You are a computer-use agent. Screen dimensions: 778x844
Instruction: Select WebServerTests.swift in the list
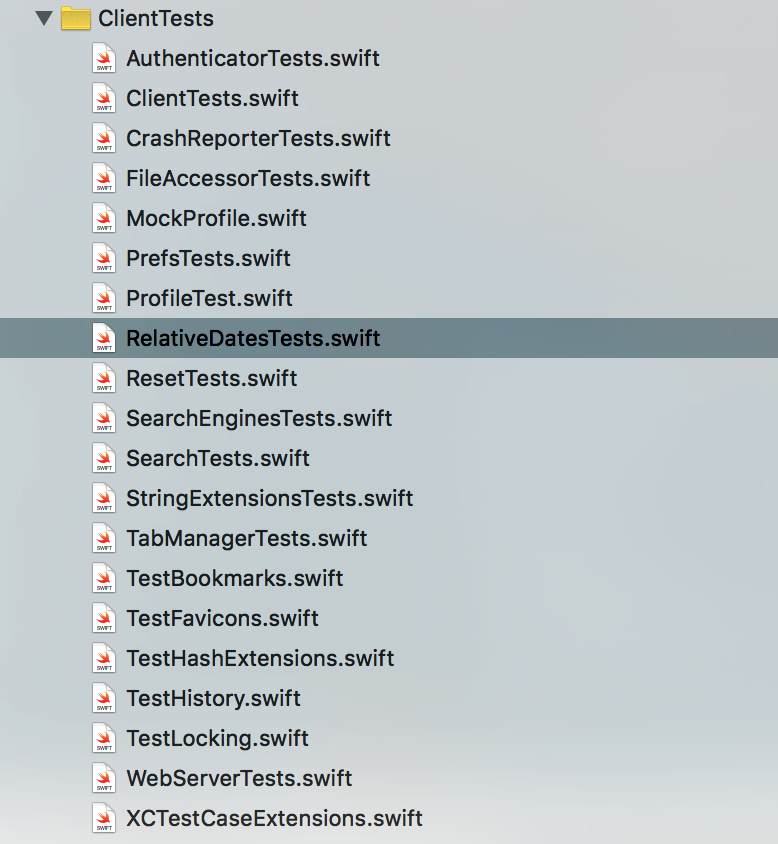(x=239, y=778)
